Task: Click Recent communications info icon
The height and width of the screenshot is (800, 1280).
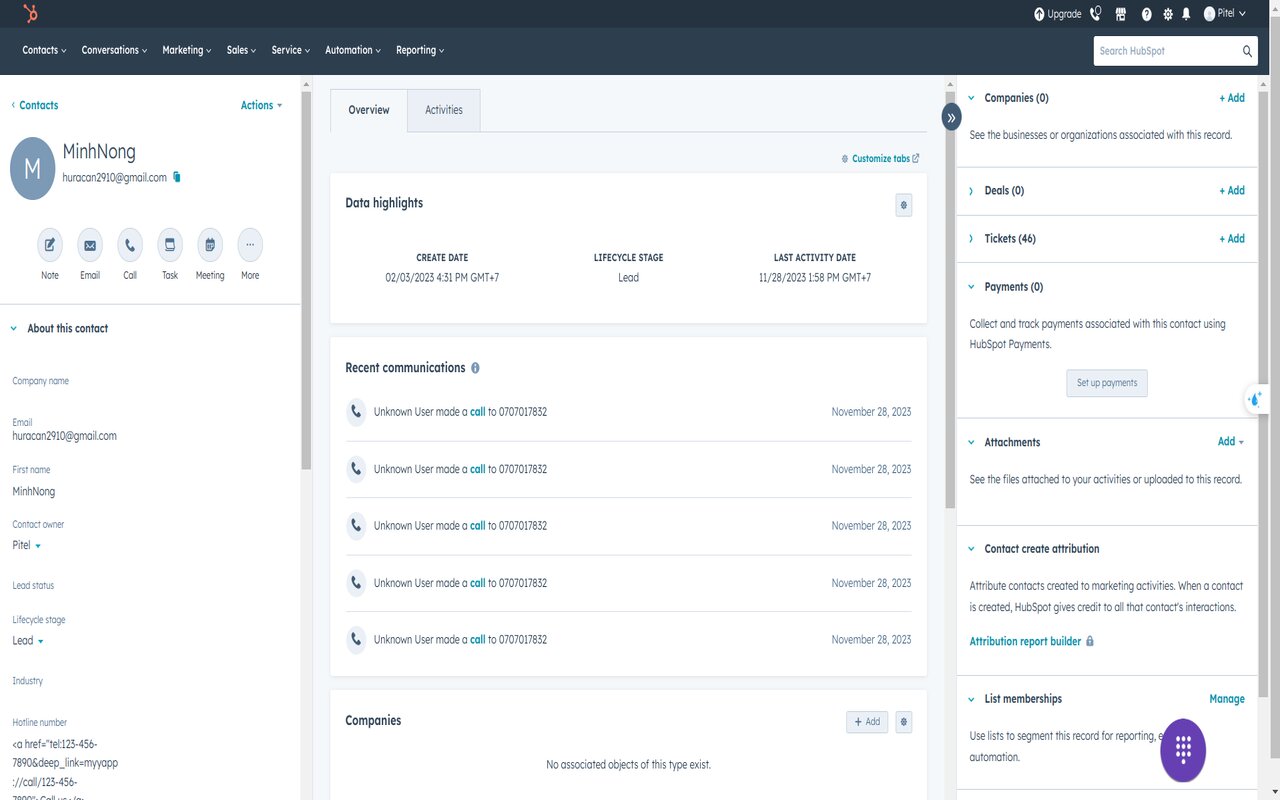Action: (x=475, y=368)
